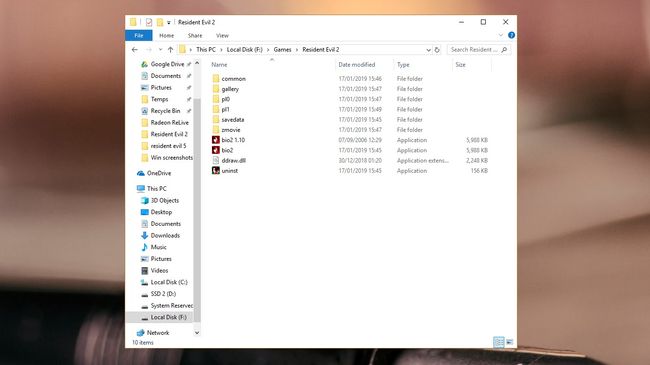Open Music under This PC
This screenshot has height=365, width=650.
[158, 247]
